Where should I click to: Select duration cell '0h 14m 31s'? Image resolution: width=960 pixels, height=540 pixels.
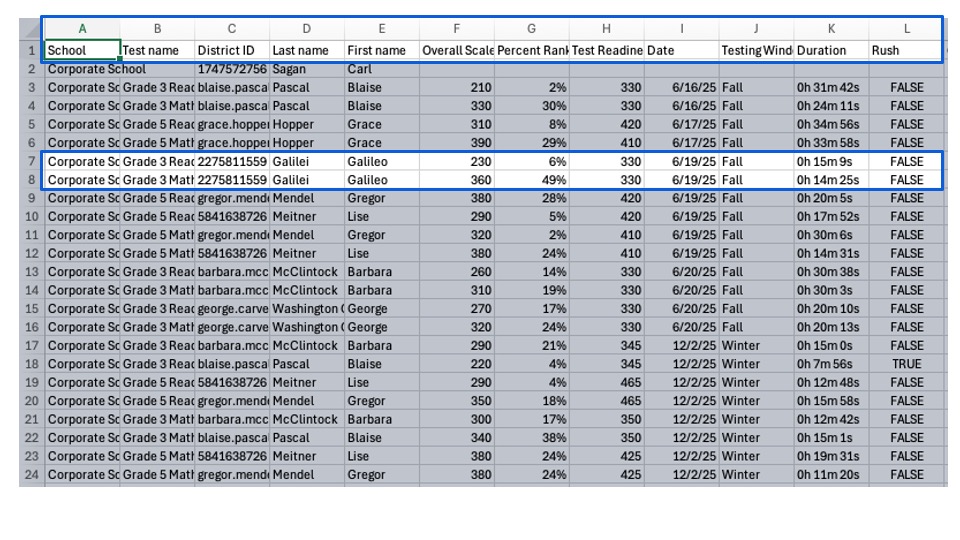(831, 253)
